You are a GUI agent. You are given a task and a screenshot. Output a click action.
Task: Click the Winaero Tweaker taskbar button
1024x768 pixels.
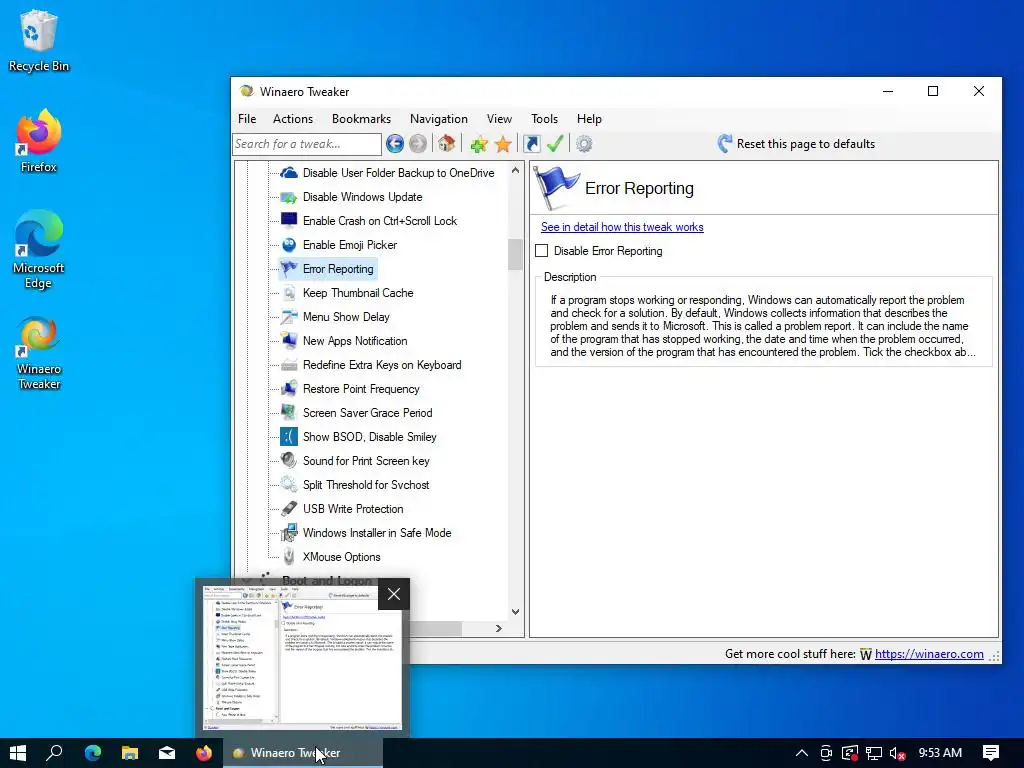point(303,753)
